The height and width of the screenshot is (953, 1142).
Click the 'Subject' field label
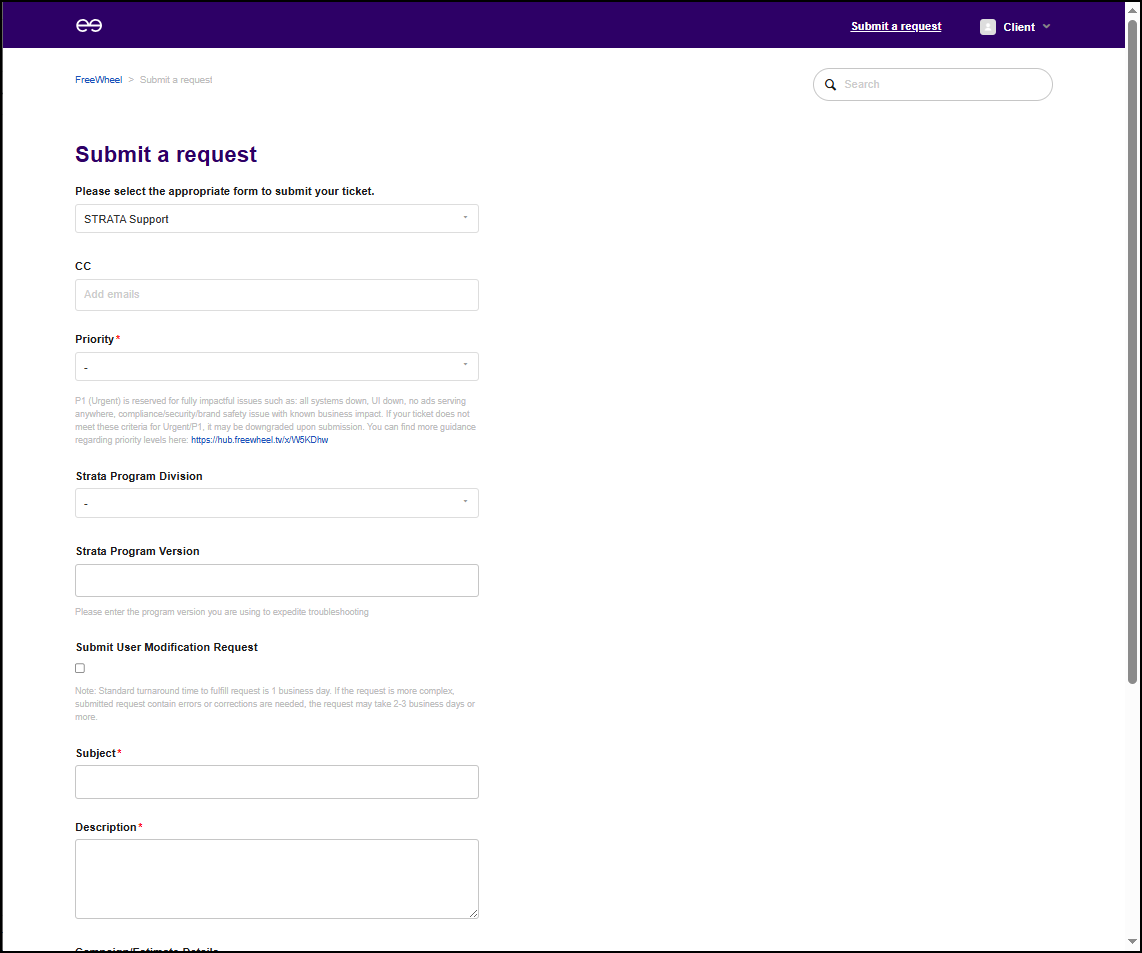click(x=95, y=753)
